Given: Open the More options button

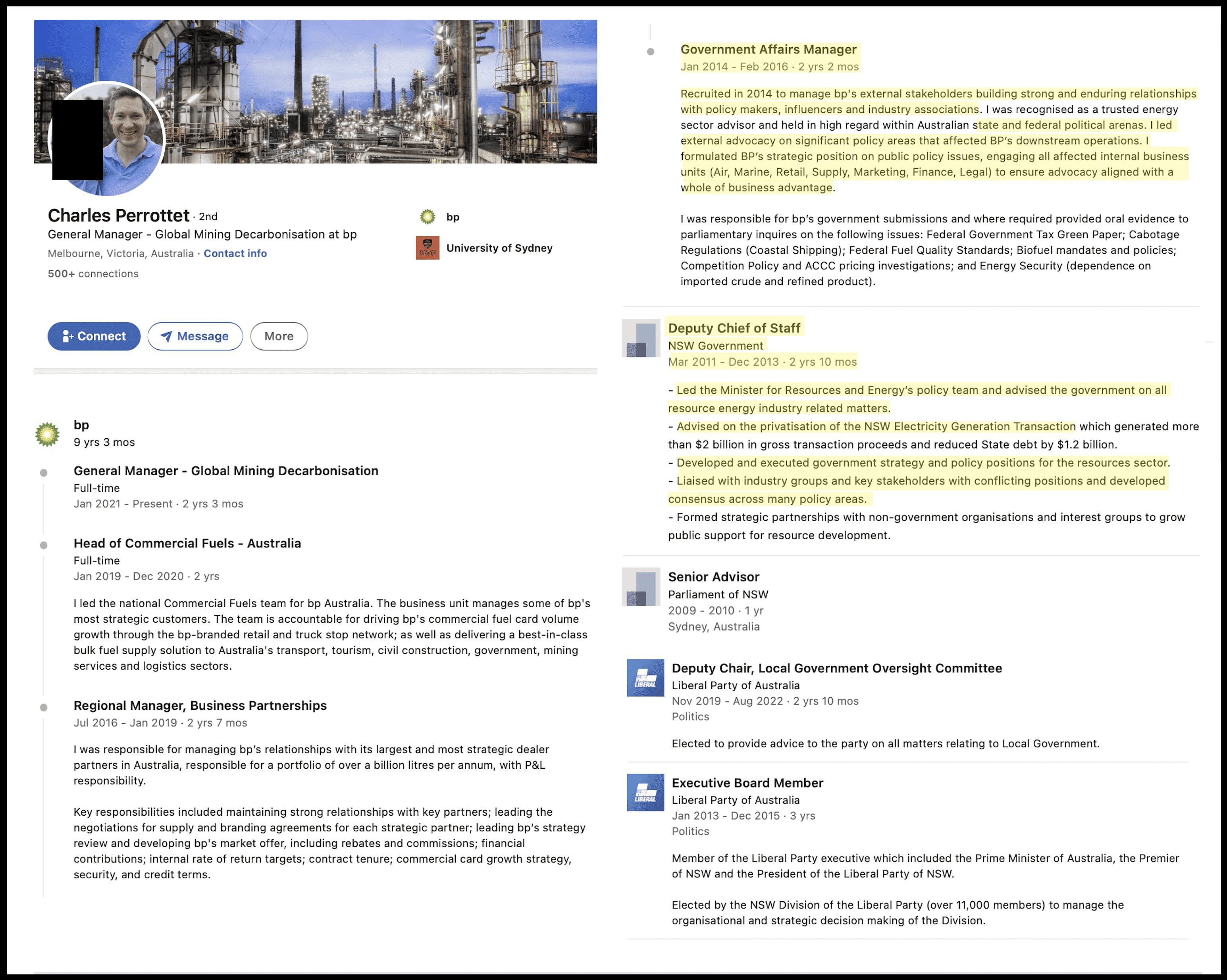Looking at the screenshot, I should pos(279,336).
